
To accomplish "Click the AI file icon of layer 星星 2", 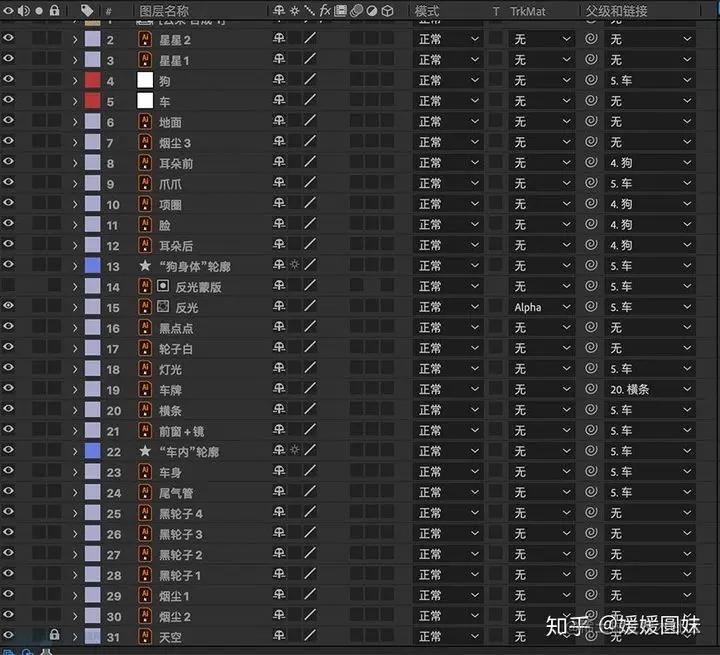I will pos(145,40).
